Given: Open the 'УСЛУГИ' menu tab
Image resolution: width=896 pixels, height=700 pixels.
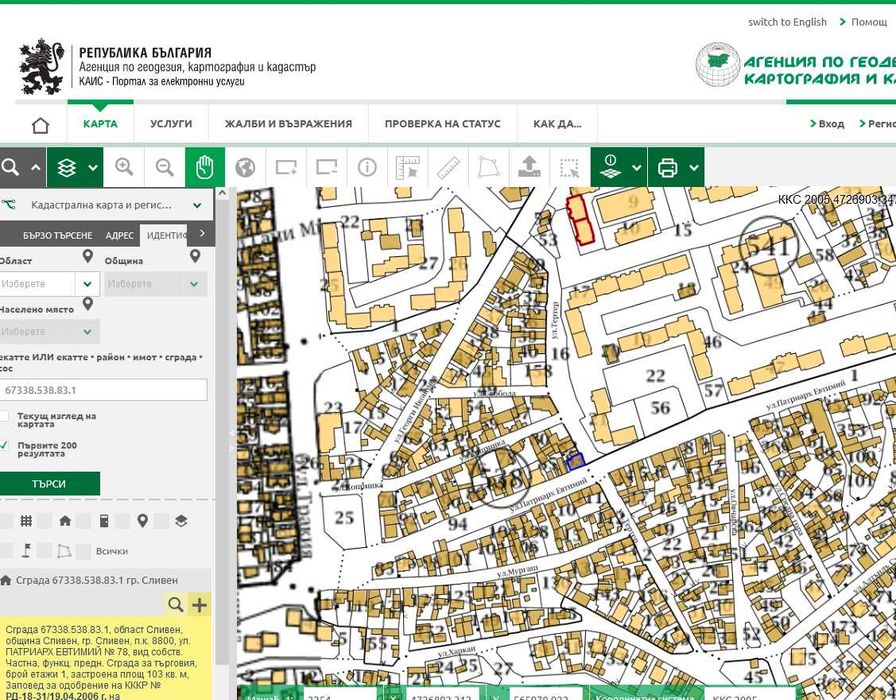Looking at the screenshot, I should (x=171, y=124).
